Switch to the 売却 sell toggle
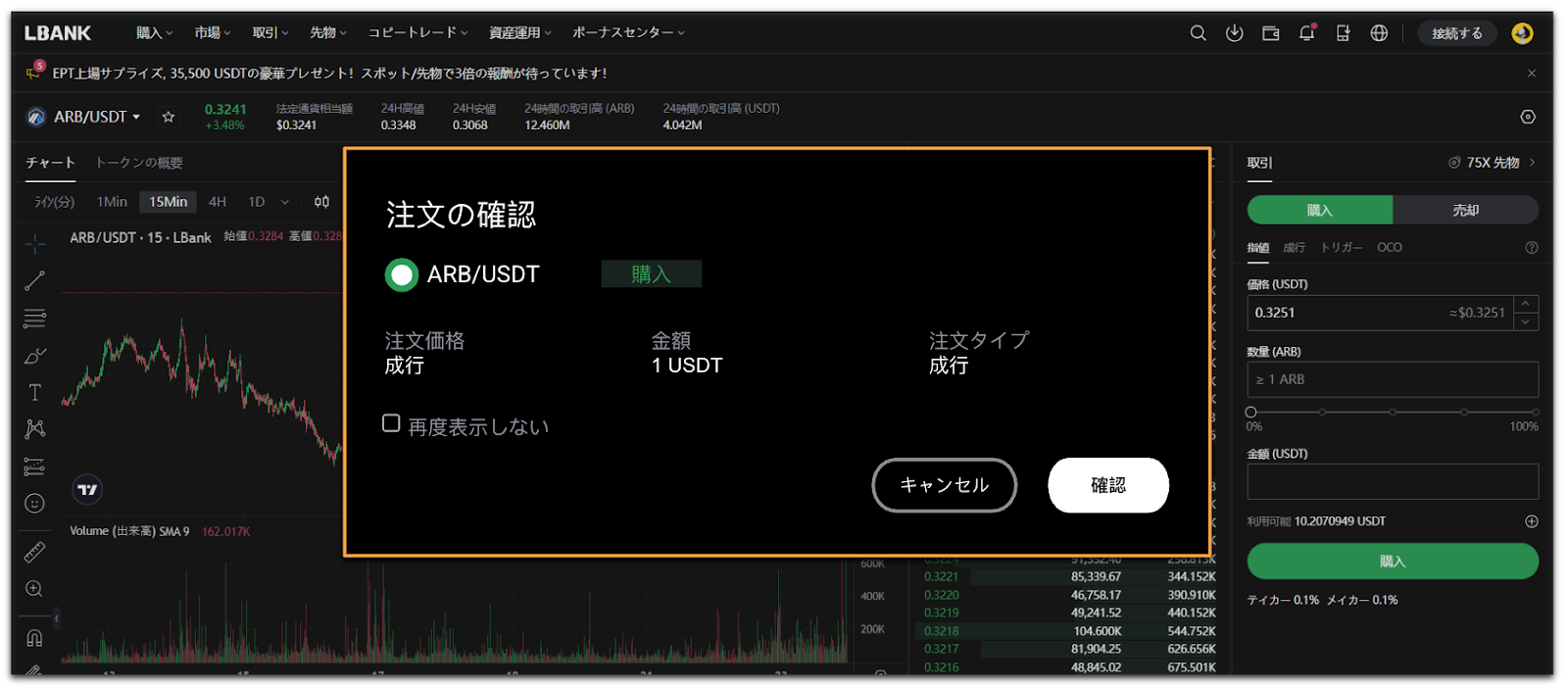Screen dimensions: 1568x688 pos(1465,210)
